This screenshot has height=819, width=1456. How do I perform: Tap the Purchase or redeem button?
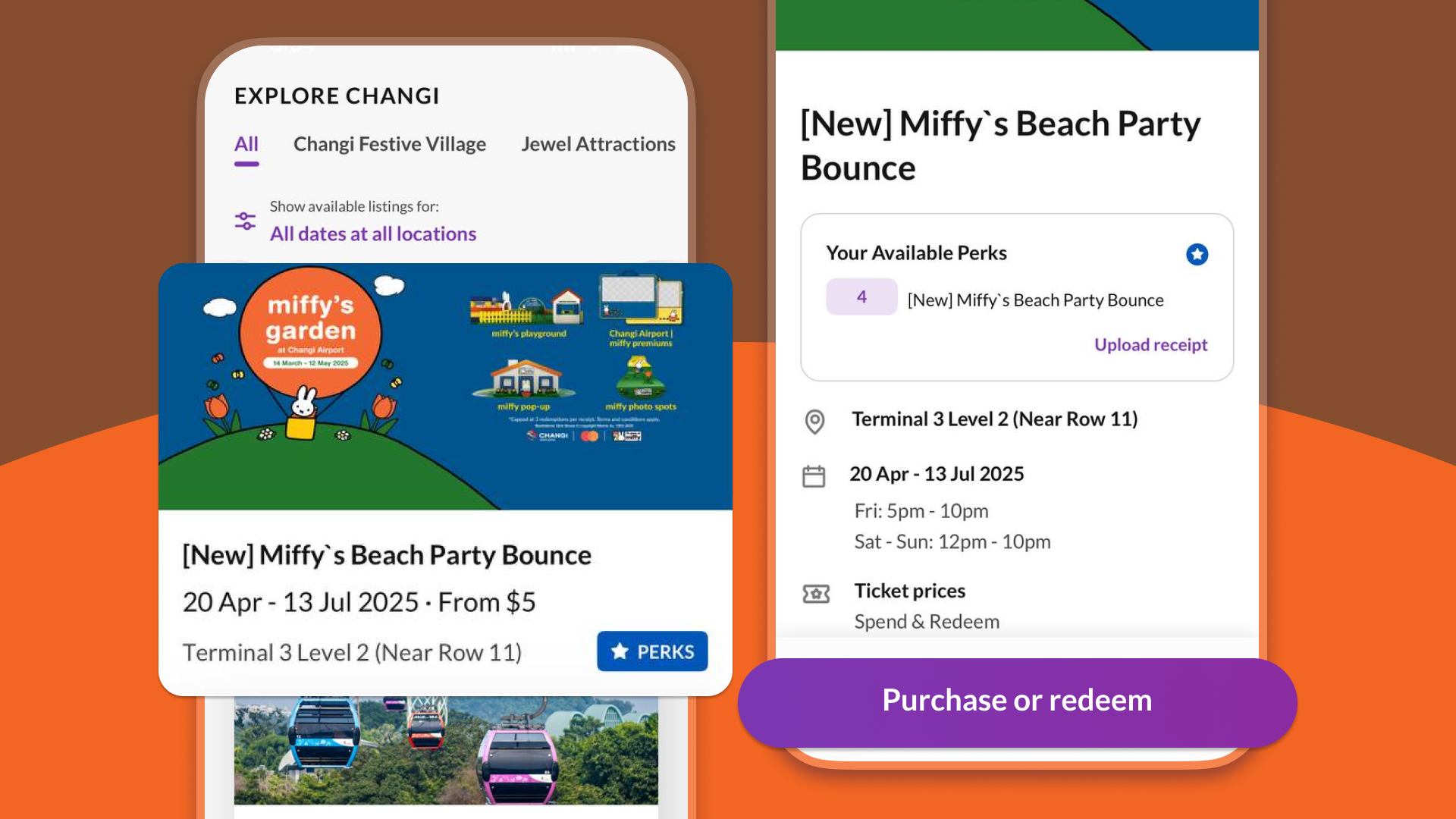pos(1017,701)
